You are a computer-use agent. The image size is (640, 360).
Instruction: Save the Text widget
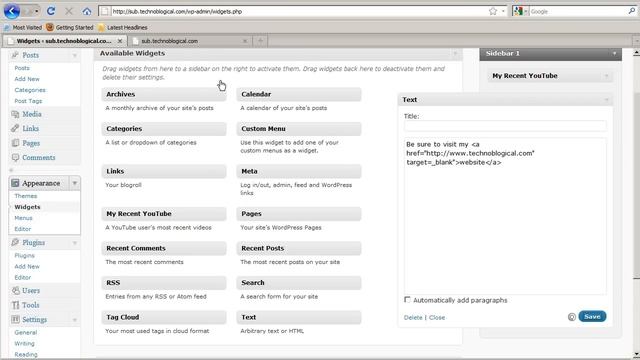(x=592, y=316)
